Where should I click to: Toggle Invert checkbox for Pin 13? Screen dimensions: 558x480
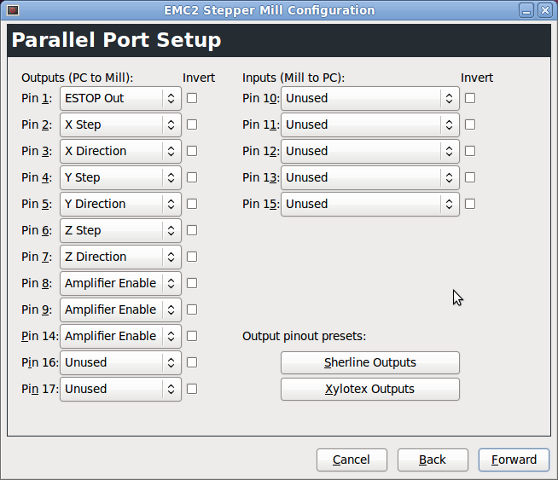coord(470,177)
